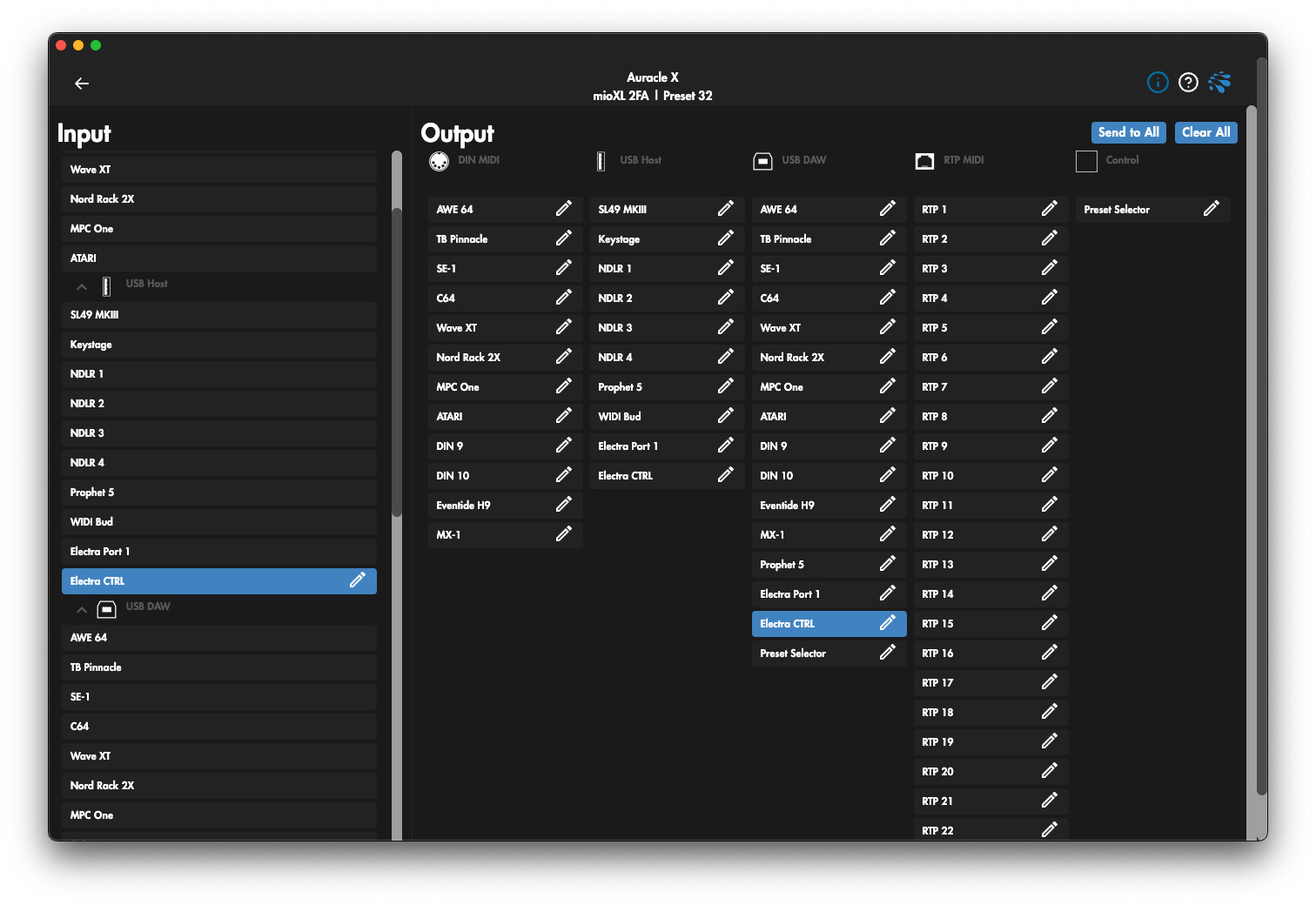Screen dimensions: 1316x905
Task: Click the DIN MIDI header icon
Action: (440, 161)
